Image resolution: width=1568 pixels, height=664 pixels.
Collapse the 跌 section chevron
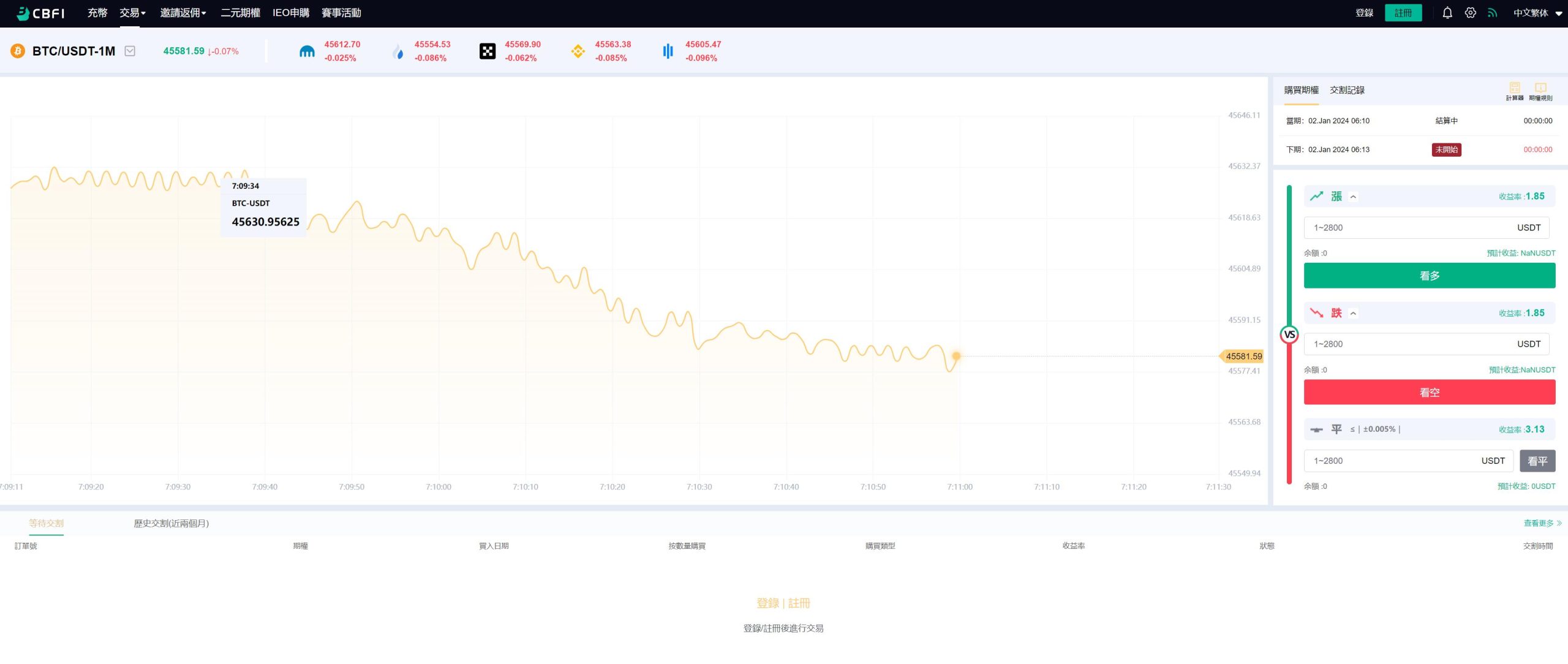[x=1353, y=313]
